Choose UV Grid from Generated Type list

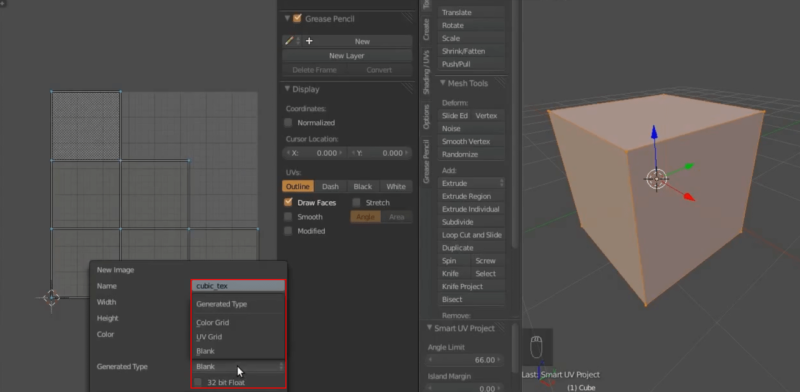(x=209, y=337)
